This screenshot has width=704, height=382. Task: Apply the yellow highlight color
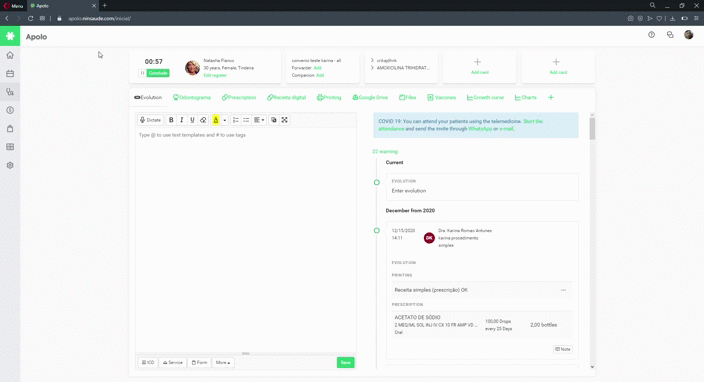tap(216, 120)
